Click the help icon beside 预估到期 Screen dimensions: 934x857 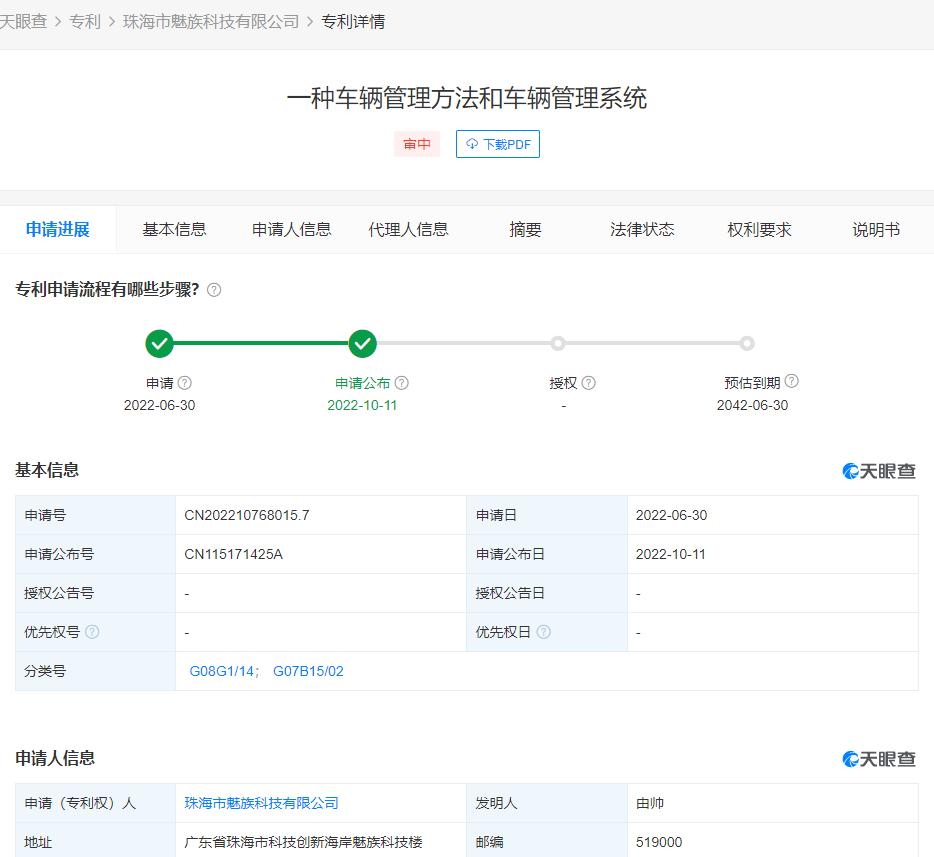tap(791, 381)
